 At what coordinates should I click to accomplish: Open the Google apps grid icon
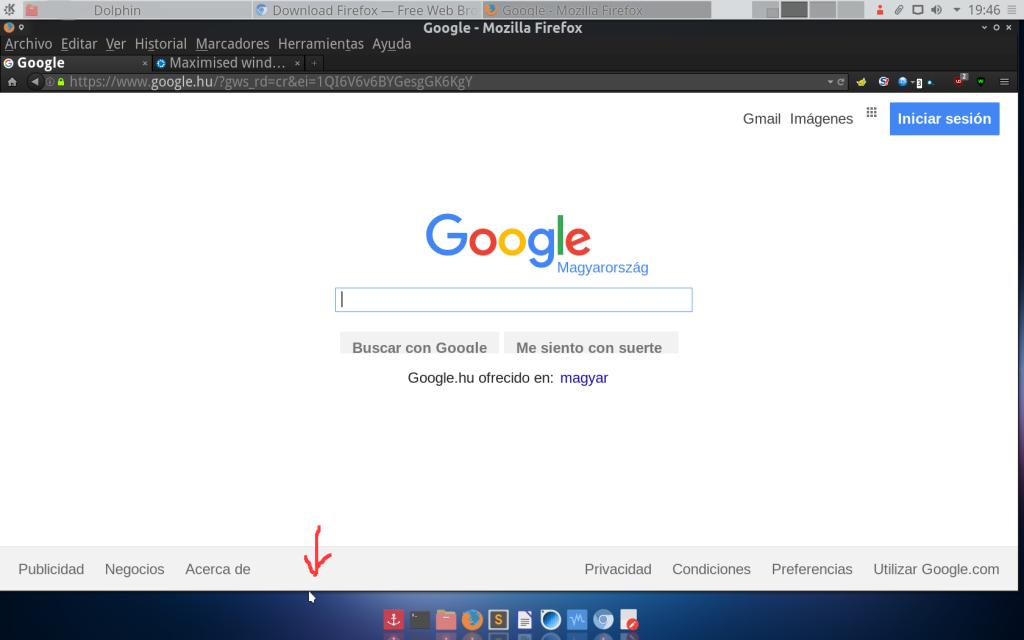(x=871, y=113)
